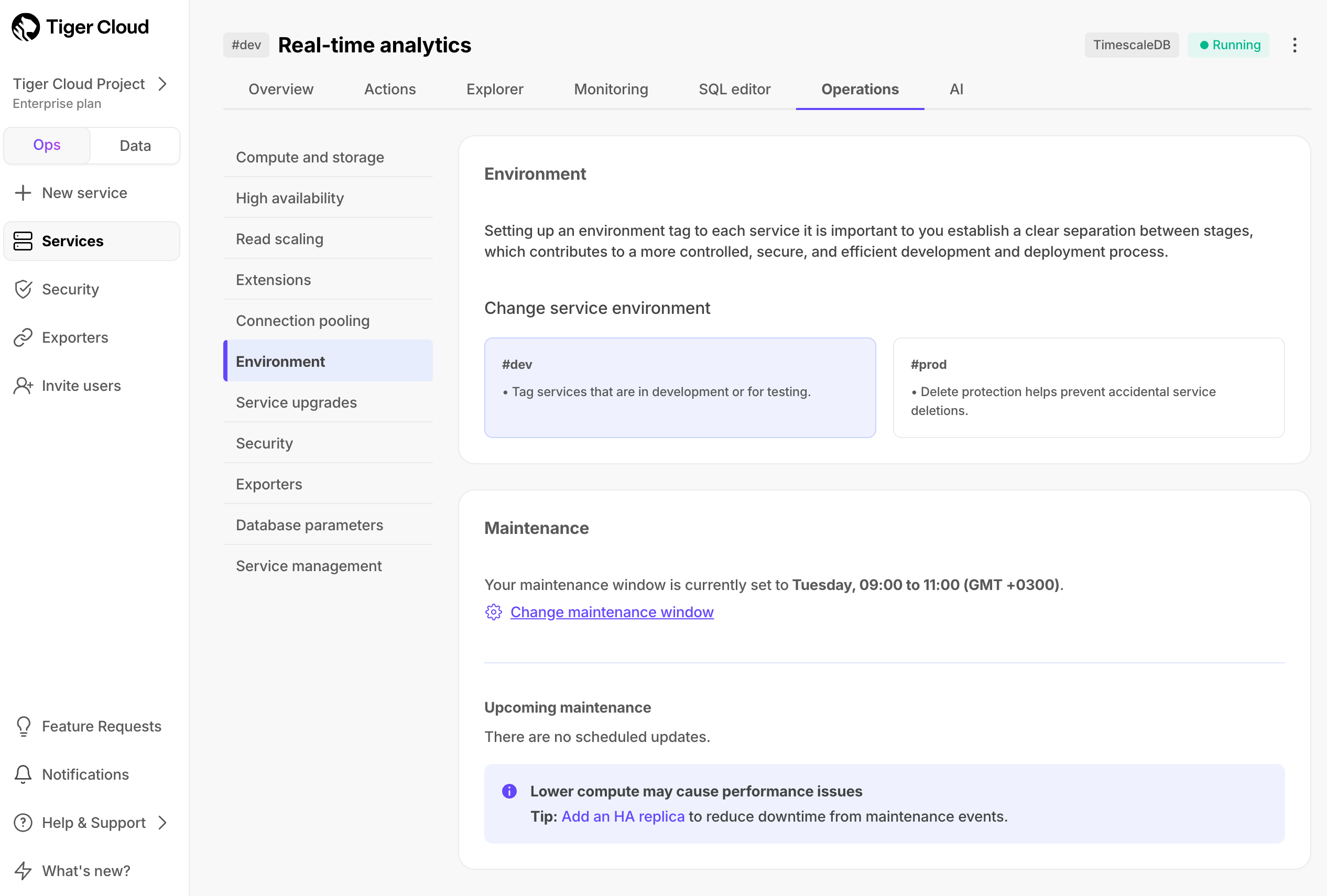
Task: Click What's new? label
Action: (x=86, y=871)
